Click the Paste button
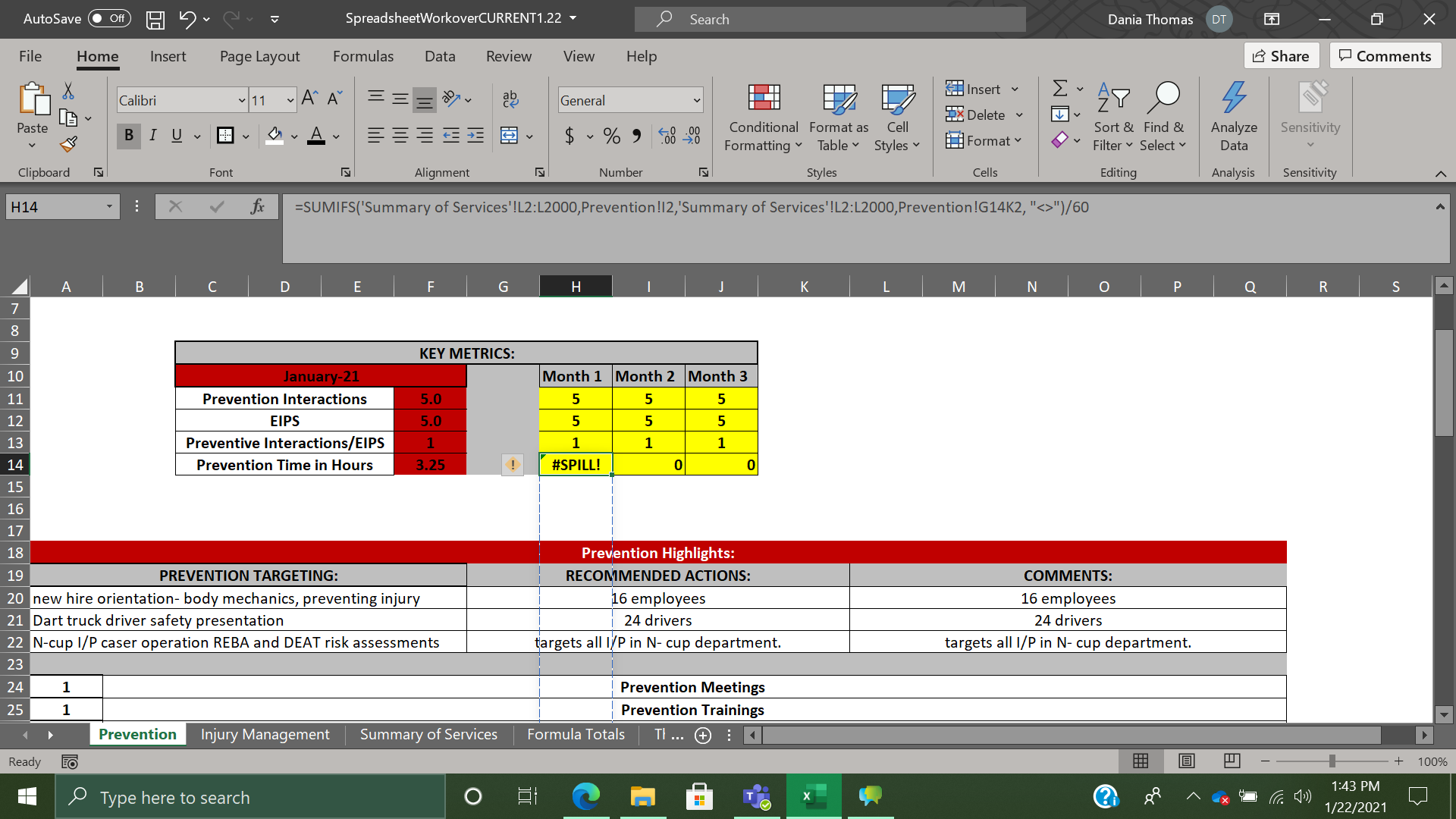The width and height of the screenshot is (1456, 819). pyautogui.click(x=33, y=115)
